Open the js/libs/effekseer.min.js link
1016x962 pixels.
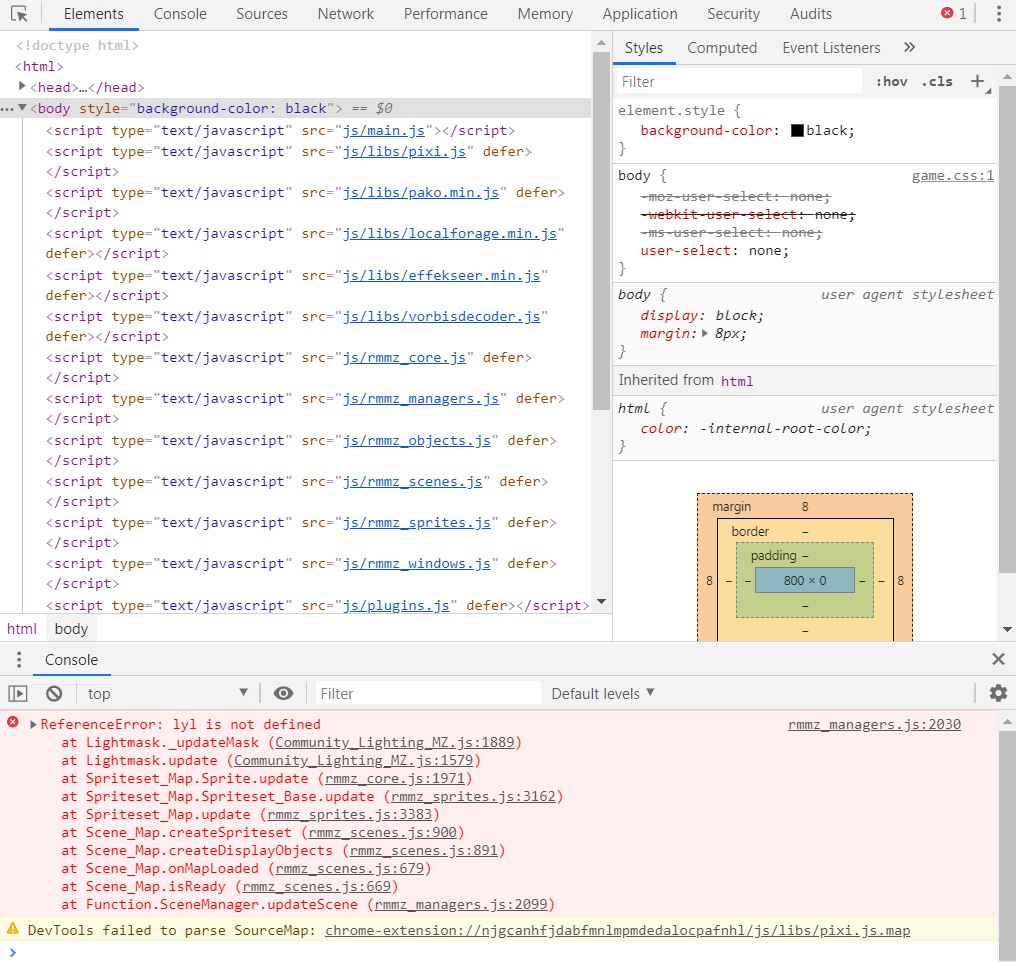pos(441,275)
